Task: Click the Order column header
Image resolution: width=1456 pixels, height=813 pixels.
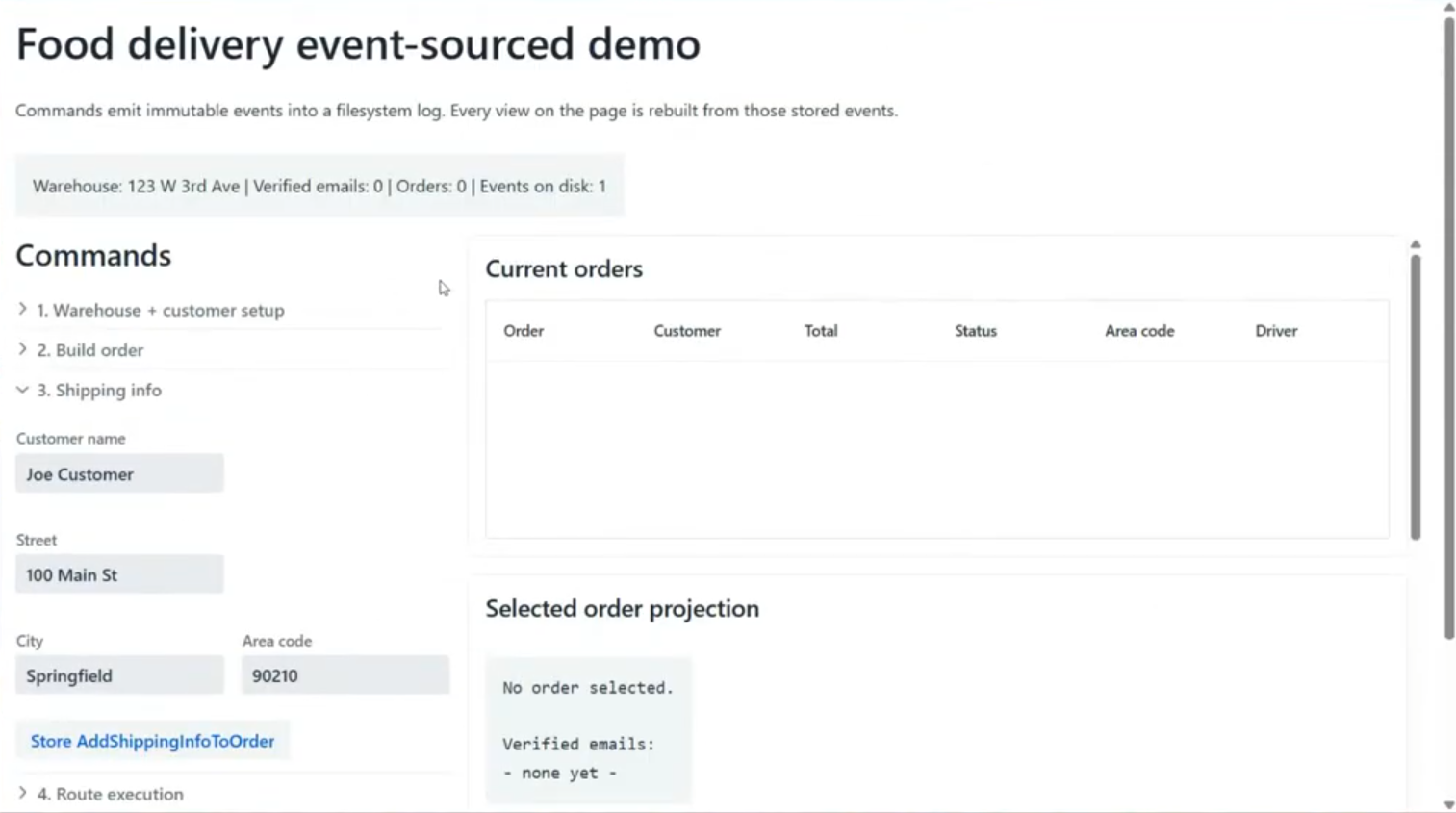Action: point(524,331)
